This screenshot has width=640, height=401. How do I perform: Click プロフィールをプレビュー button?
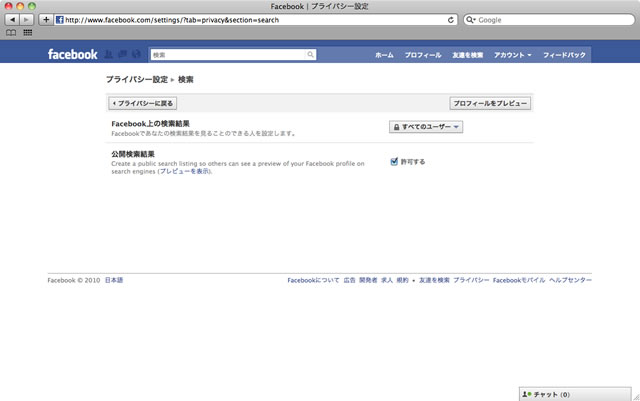[x=490, y=103]
